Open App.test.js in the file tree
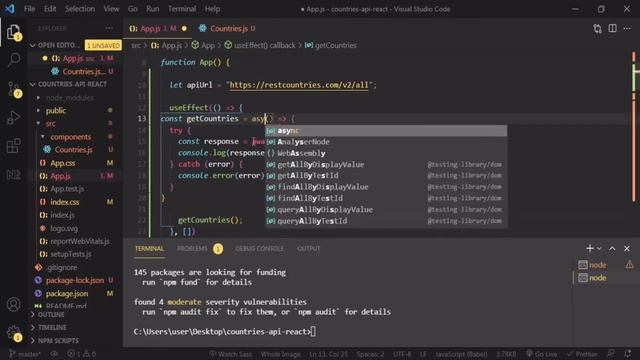This screenshot has height=360, width=640. point(67,189)
